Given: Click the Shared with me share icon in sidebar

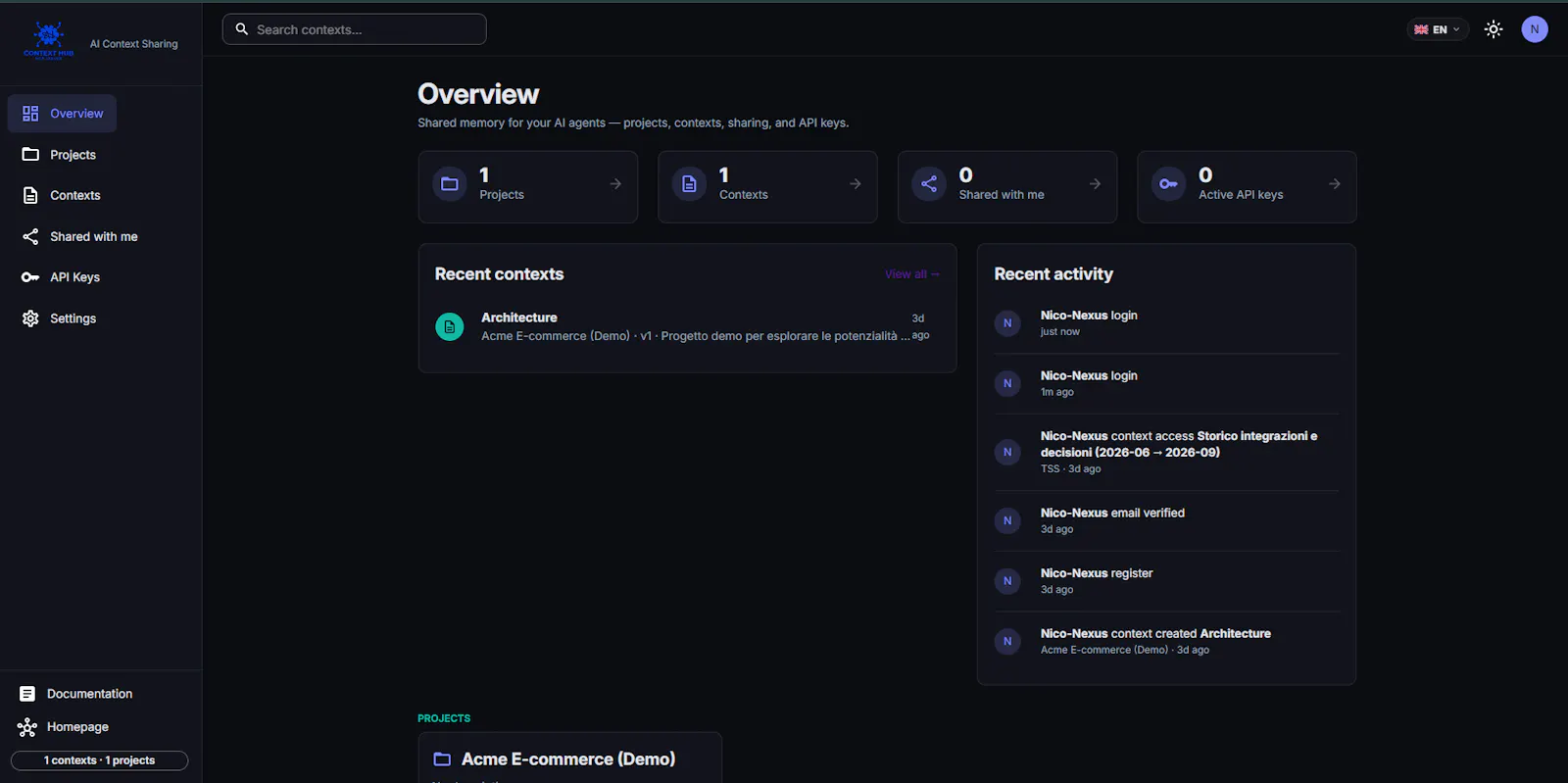Looking at the screenshot, I should 30,237.
